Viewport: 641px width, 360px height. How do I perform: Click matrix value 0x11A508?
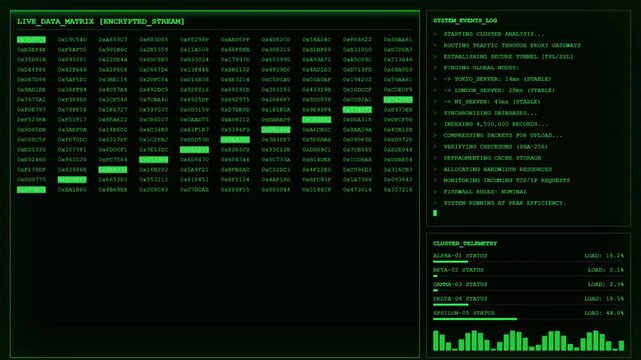(x=194, y=50)
